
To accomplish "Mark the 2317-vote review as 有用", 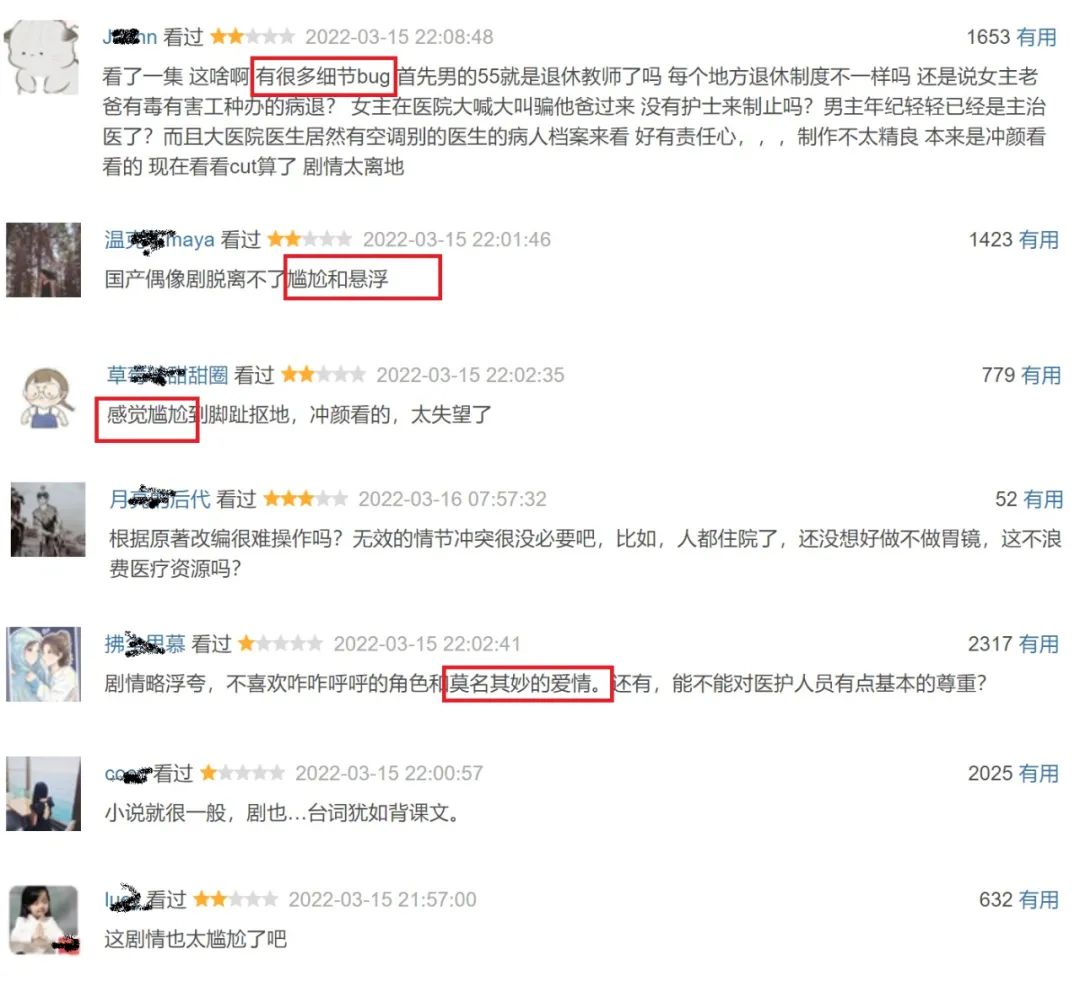I will click(1038, 644).
